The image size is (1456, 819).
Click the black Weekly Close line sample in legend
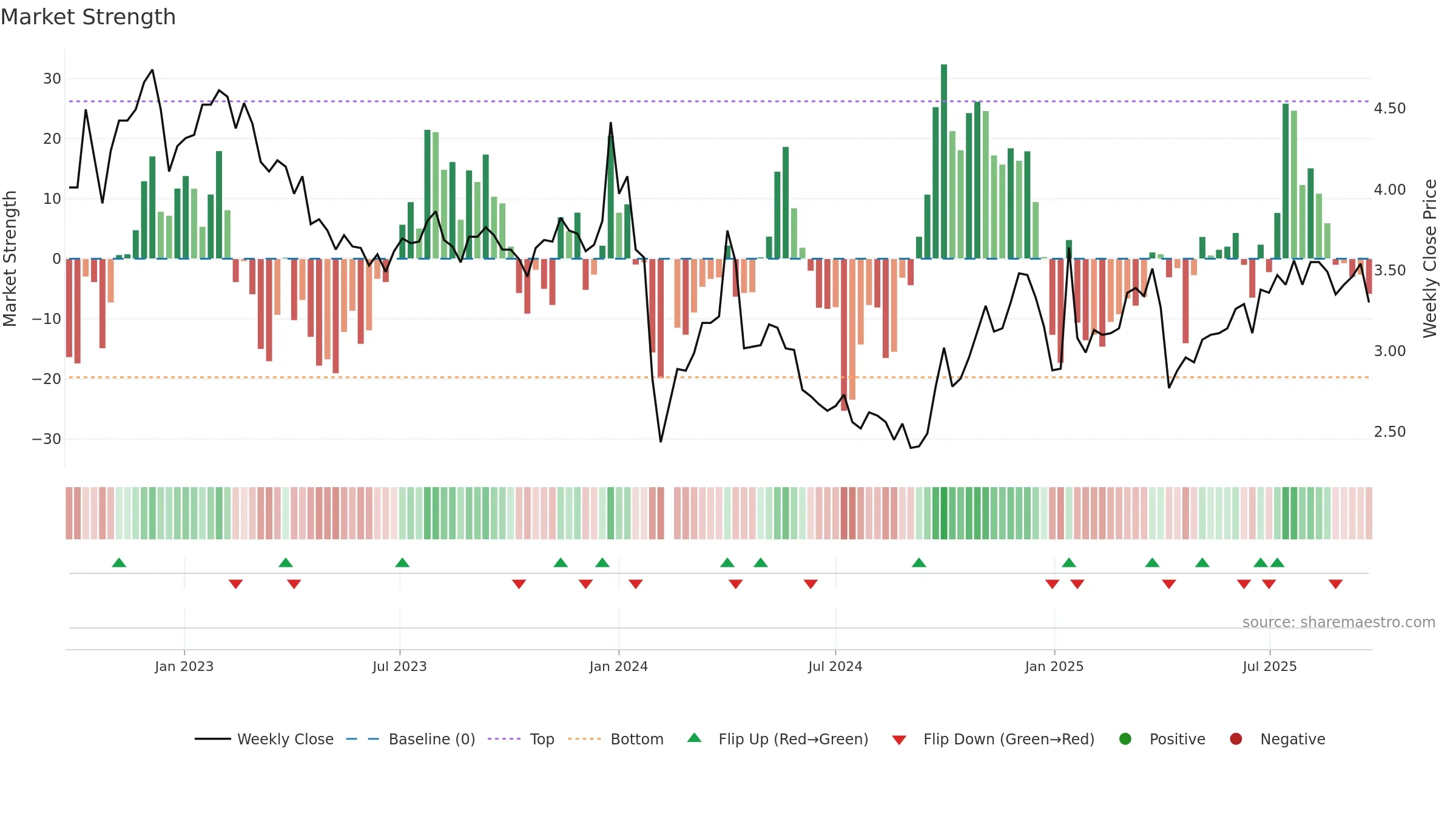[212, 739]
